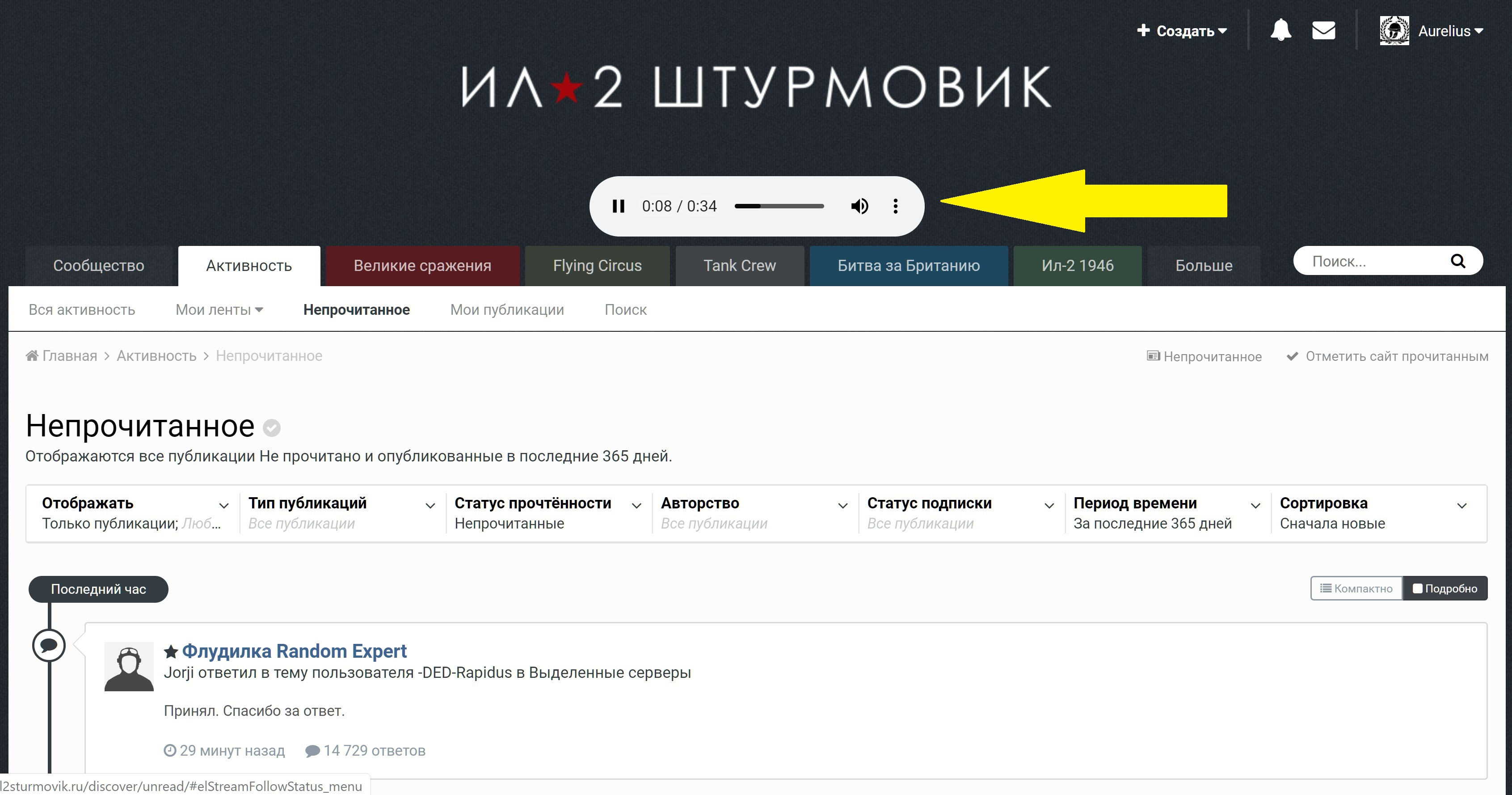The height and width of the screenshot is (795, 1512).
Task: Pause the audio player
Action: [618, 206]
